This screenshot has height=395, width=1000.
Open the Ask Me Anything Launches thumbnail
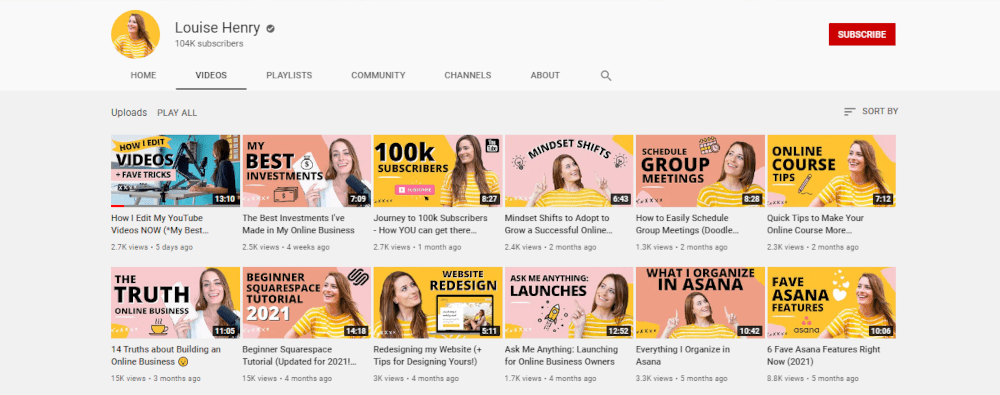tap(569, 302)
